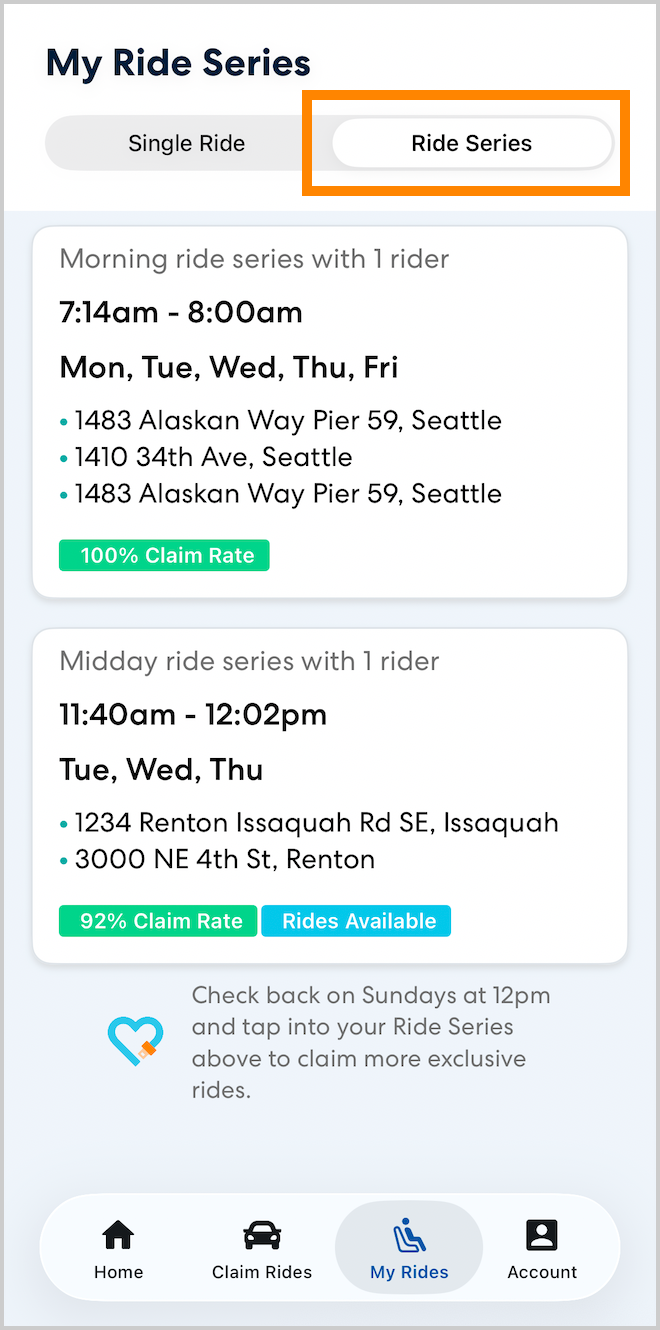Image resolution: width=660 pixels, height=1330 pixels.
Task: Open the Home icon in bottom navigation
Action: [118, 1236]
